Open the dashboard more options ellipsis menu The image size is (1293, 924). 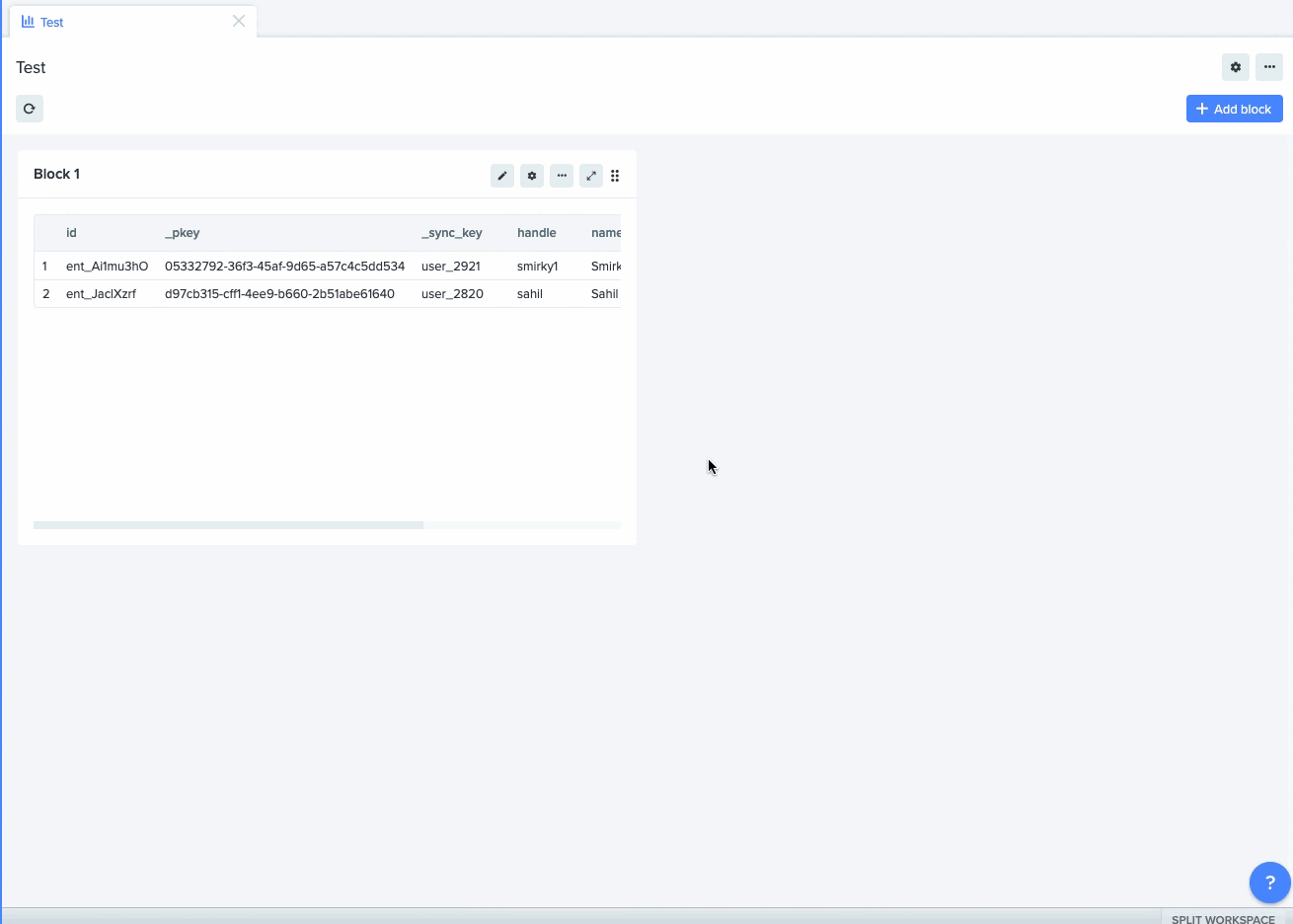coord(1269,67)
